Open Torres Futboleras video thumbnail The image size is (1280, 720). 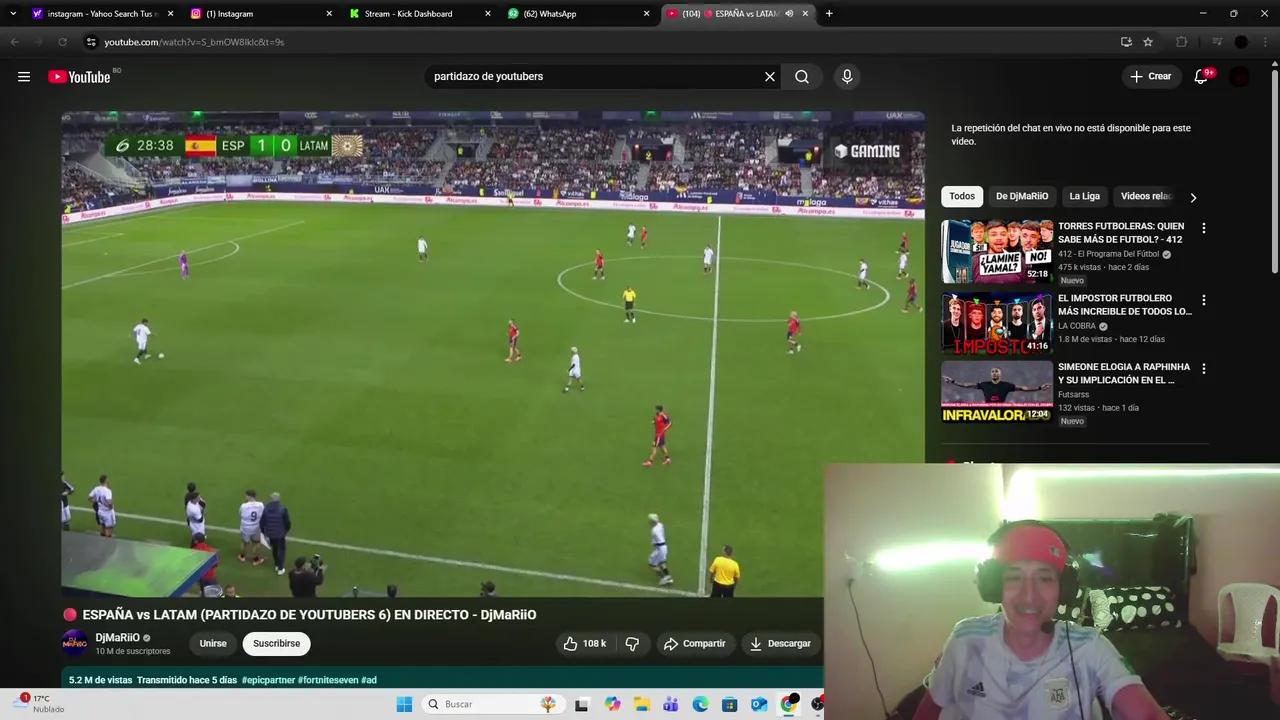click(997, 251)
